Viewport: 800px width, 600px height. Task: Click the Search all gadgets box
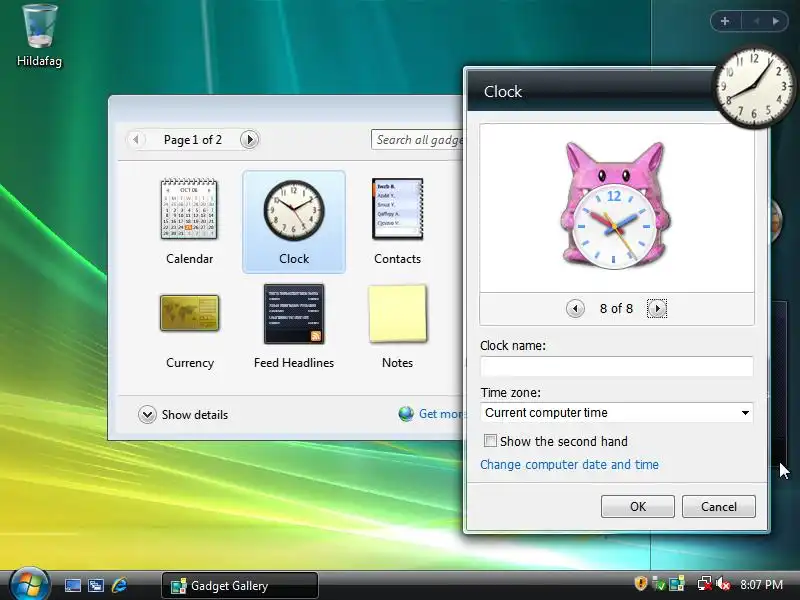[417, 140]
